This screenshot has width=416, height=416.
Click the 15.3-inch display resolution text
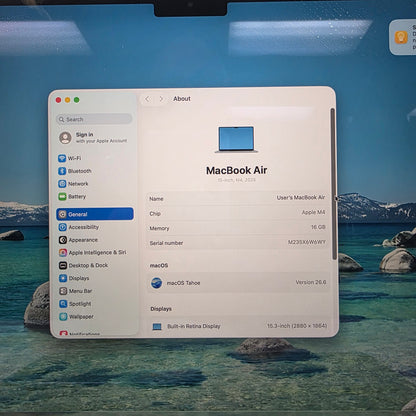(297, 326)
